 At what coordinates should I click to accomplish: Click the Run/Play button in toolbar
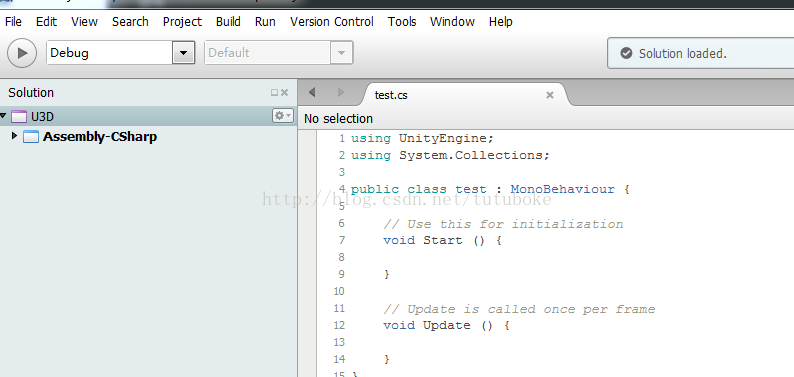coord(22,53)
